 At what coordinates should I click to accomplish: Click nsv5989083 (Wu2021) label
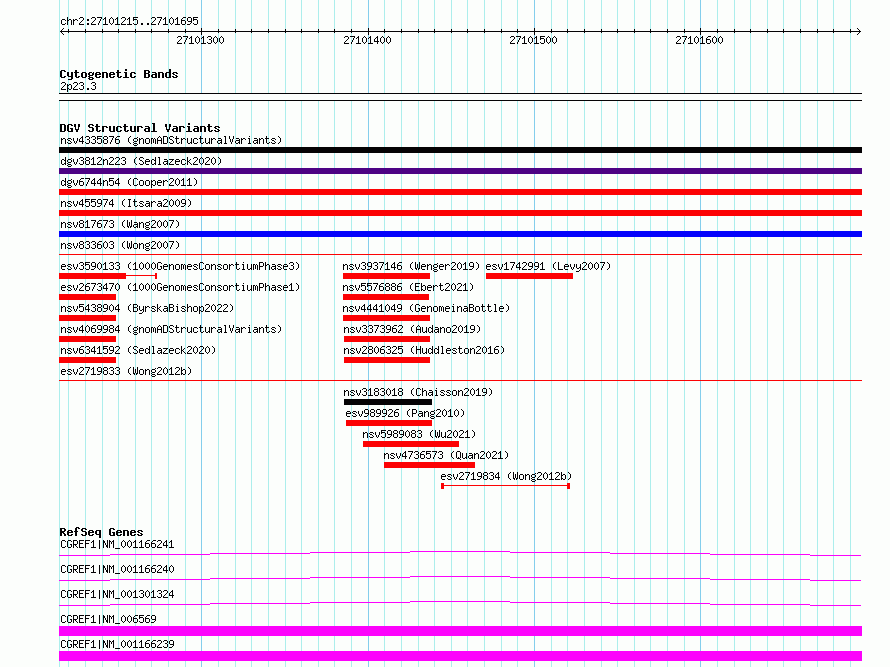click(419, 434)
